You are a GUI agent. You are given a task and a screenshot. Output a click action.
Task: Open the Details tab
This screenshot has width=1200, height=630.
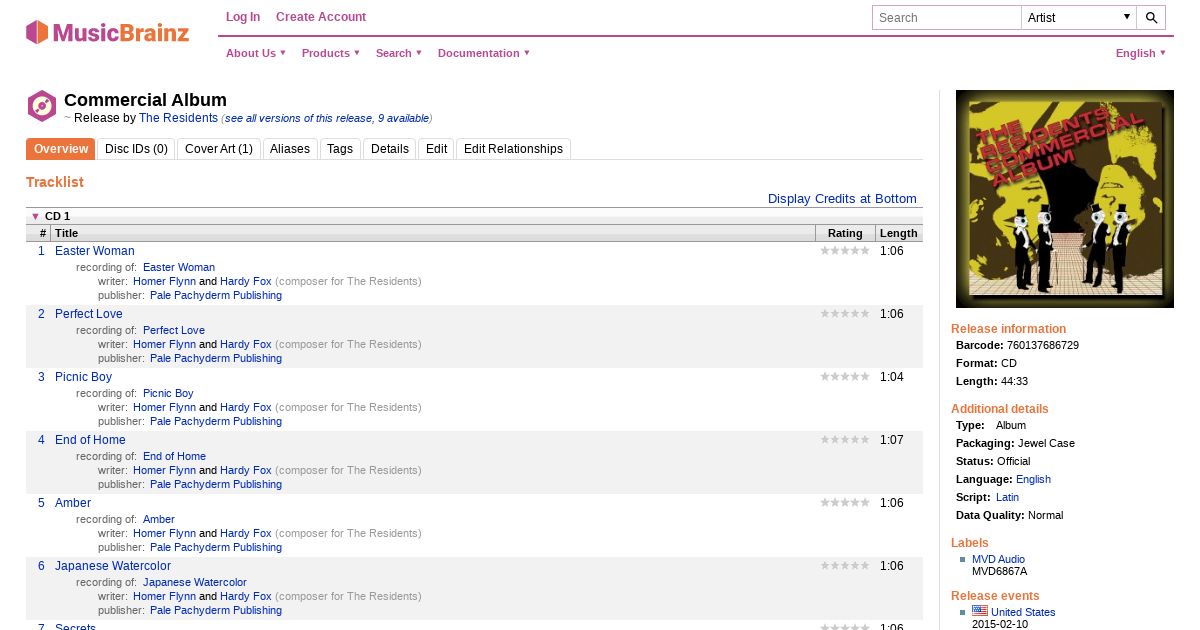pyautogui.click(x=390, y=149)
